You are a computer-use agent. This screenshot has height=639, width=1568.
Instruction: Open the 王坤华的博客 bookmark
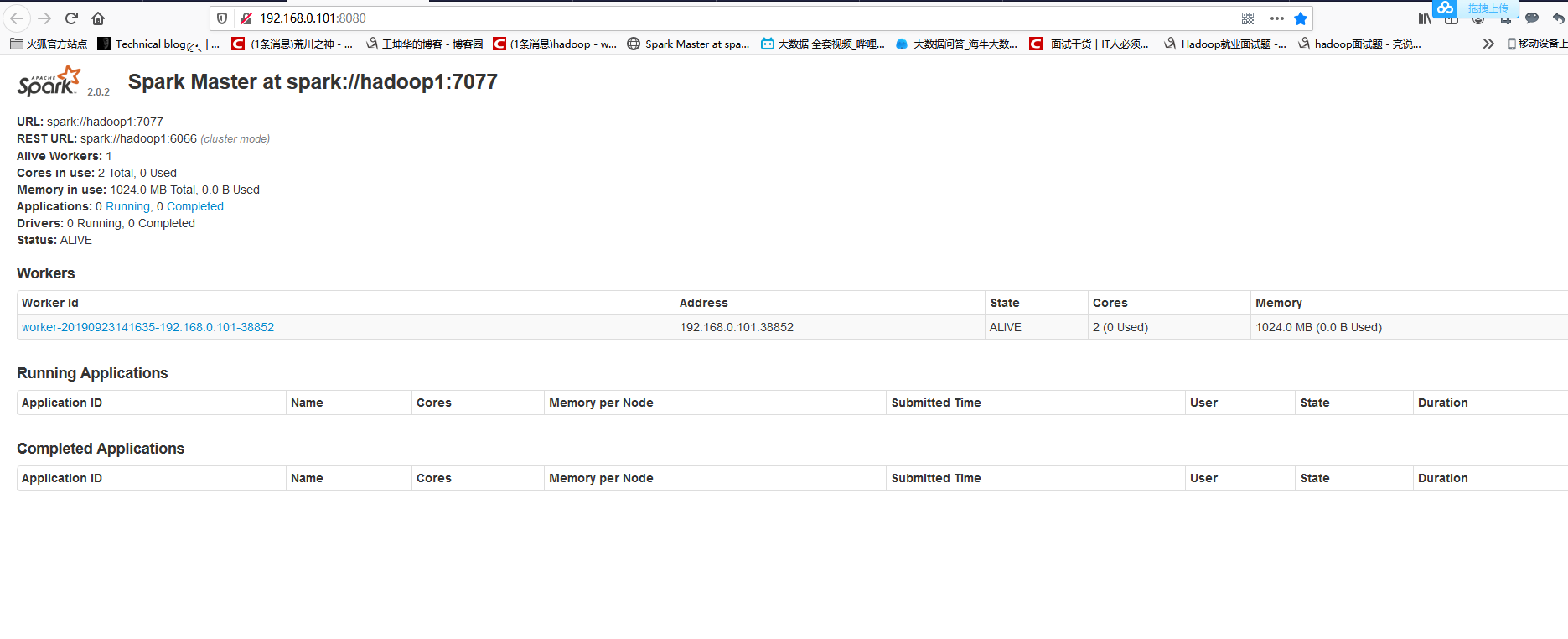tap(424, 44)
